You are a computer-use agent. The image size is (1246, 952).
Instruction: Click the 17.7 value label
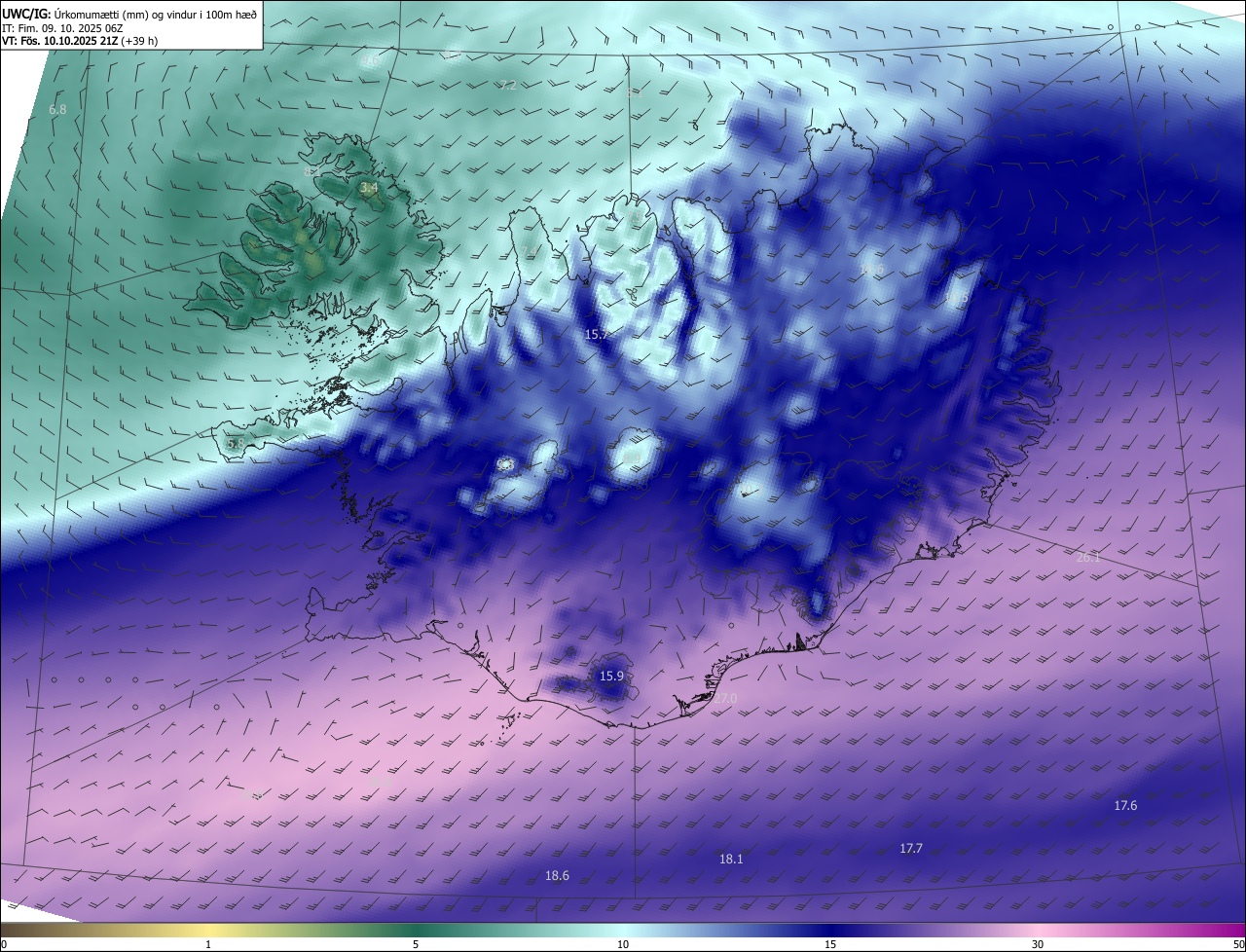[x=910, y=849]
